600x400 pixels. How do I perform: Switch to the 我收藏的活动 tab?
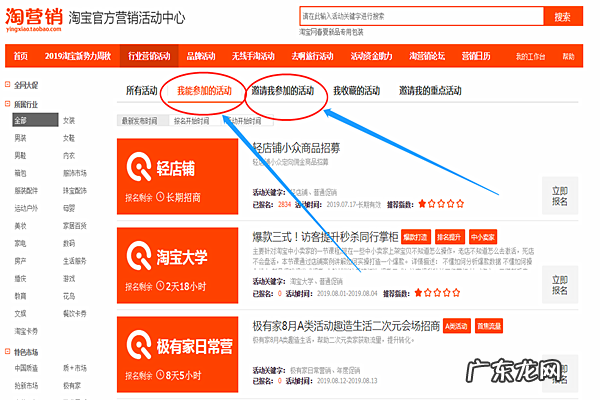(357, 91)
